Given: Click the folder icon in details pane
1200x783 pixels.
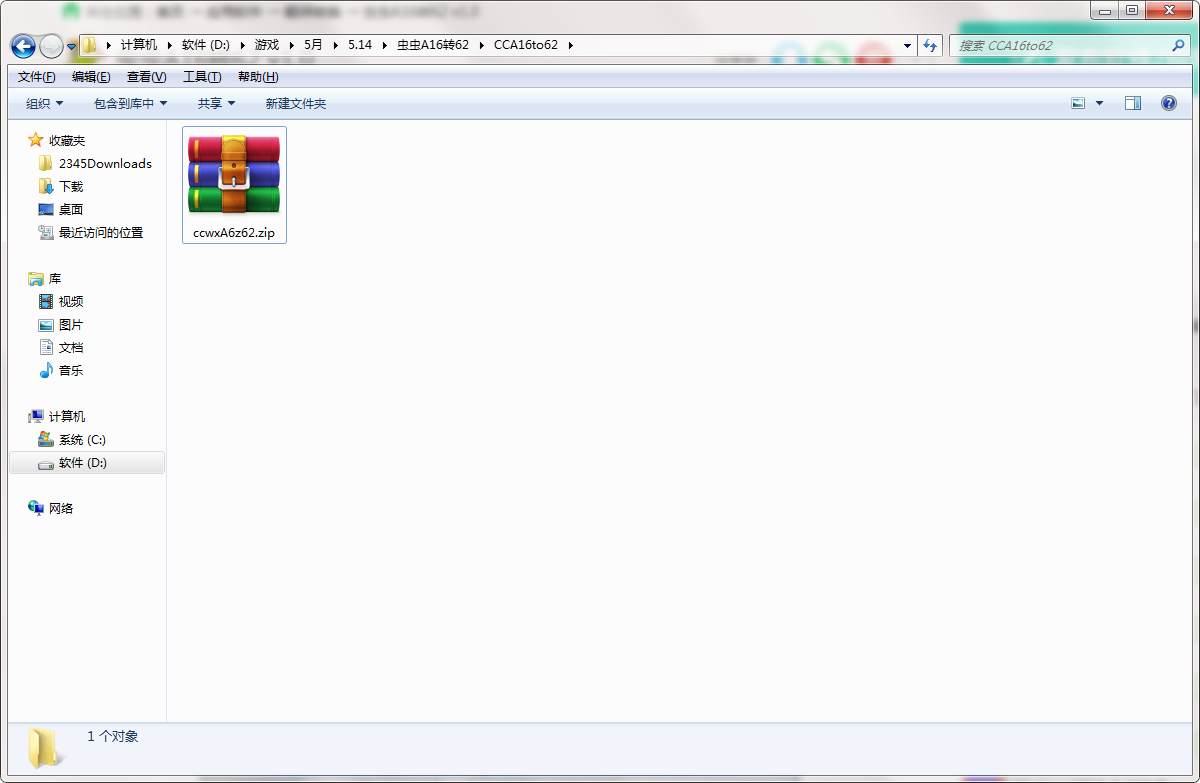Looking at the screenshot, I should point(43,747).
